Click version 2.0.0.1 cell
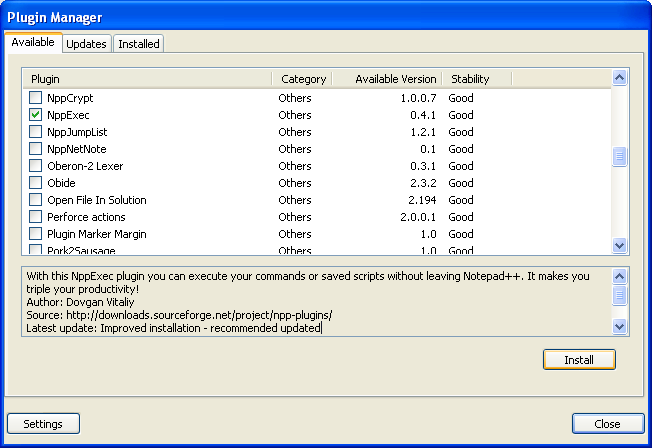The width and height of the screenshot is (652, 448). coord(418,218)
